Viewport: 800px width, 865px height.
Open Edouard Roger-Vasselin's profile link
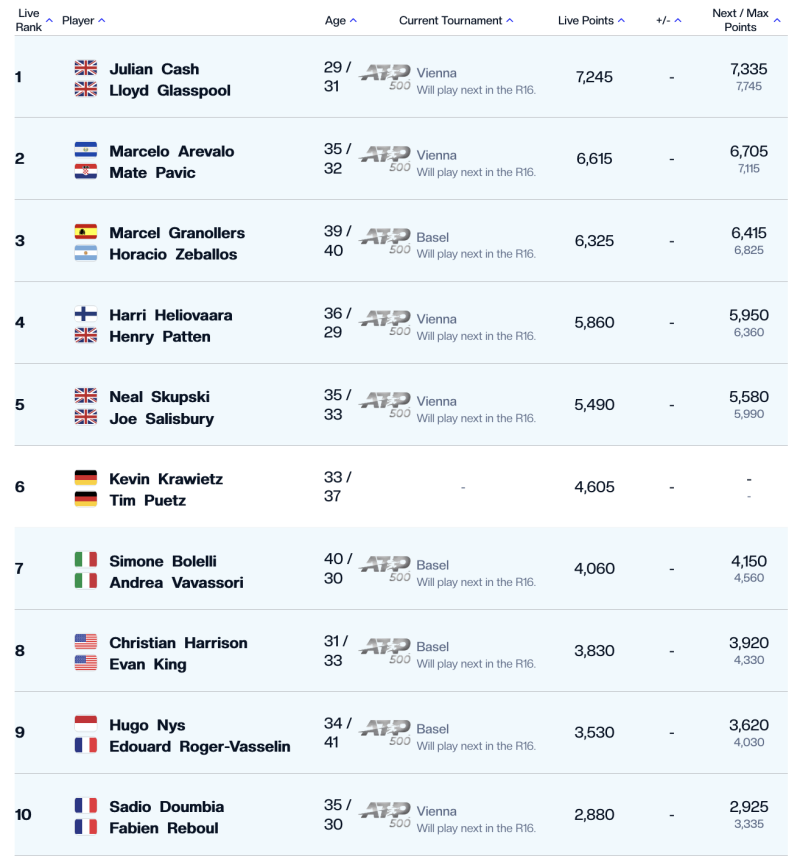(200, 746)
